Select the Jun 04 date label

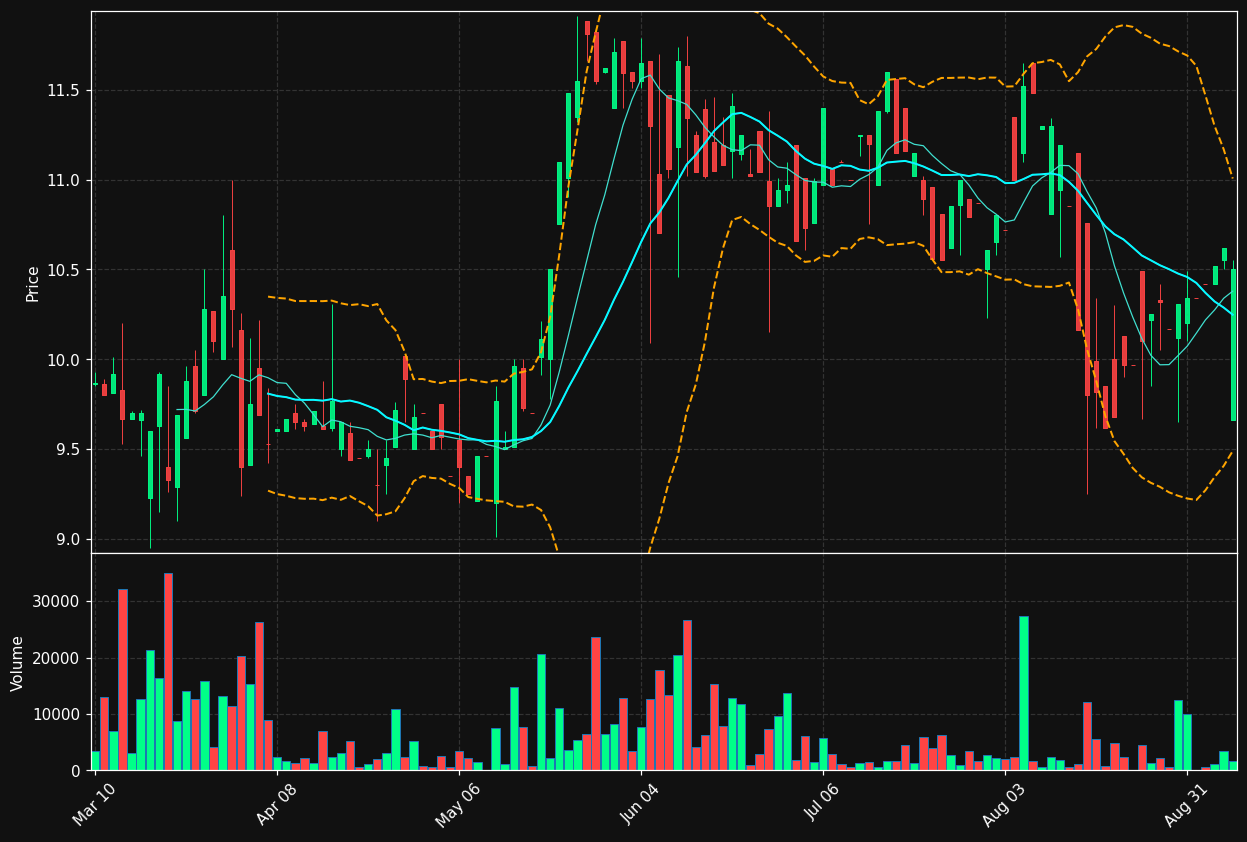click(640, 804)
